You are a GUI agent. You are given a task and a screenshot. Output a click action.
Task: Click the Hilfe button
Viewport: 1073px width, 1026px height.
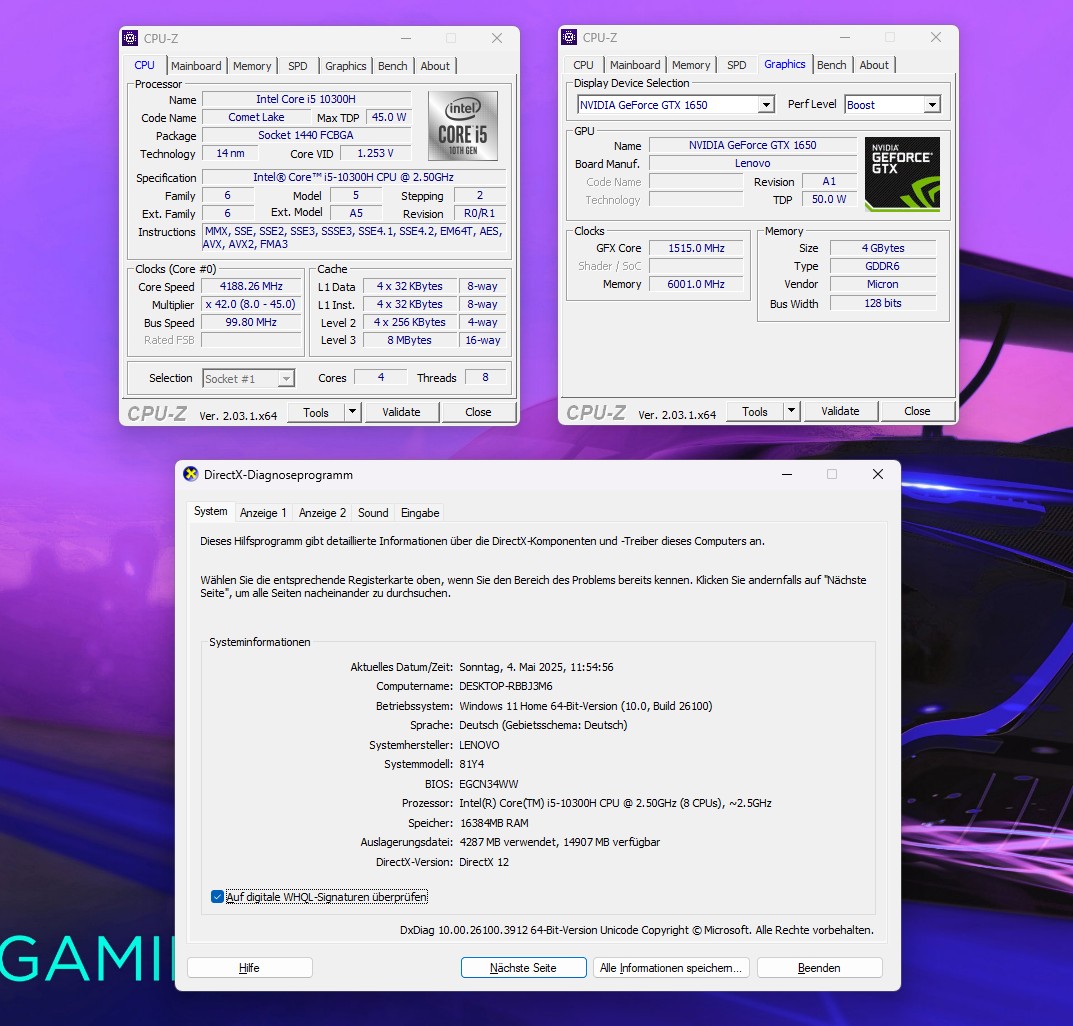pyautogui.click(x=249, y=968)
